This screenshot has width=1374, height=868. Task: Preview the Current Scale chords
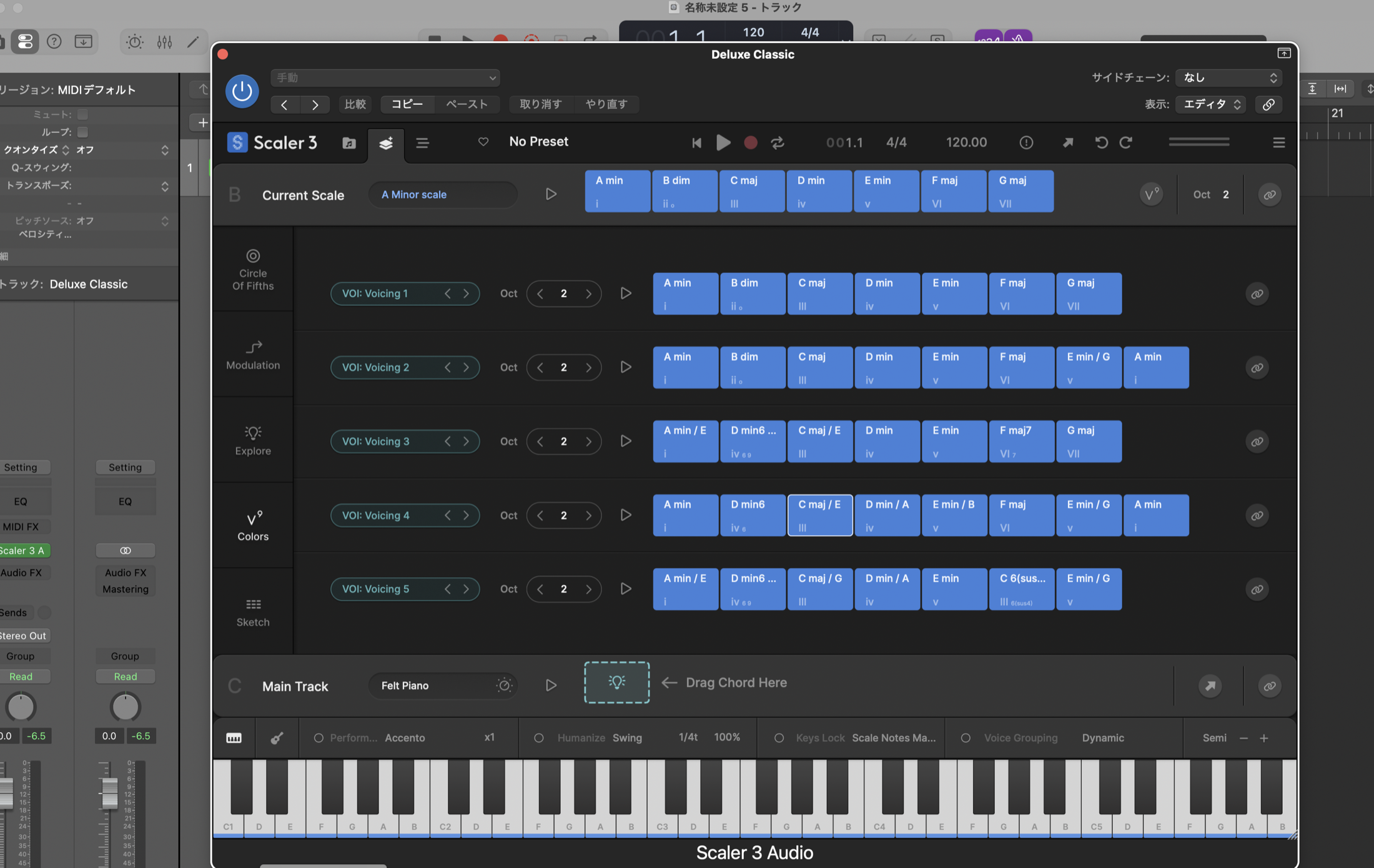point(551,194)
